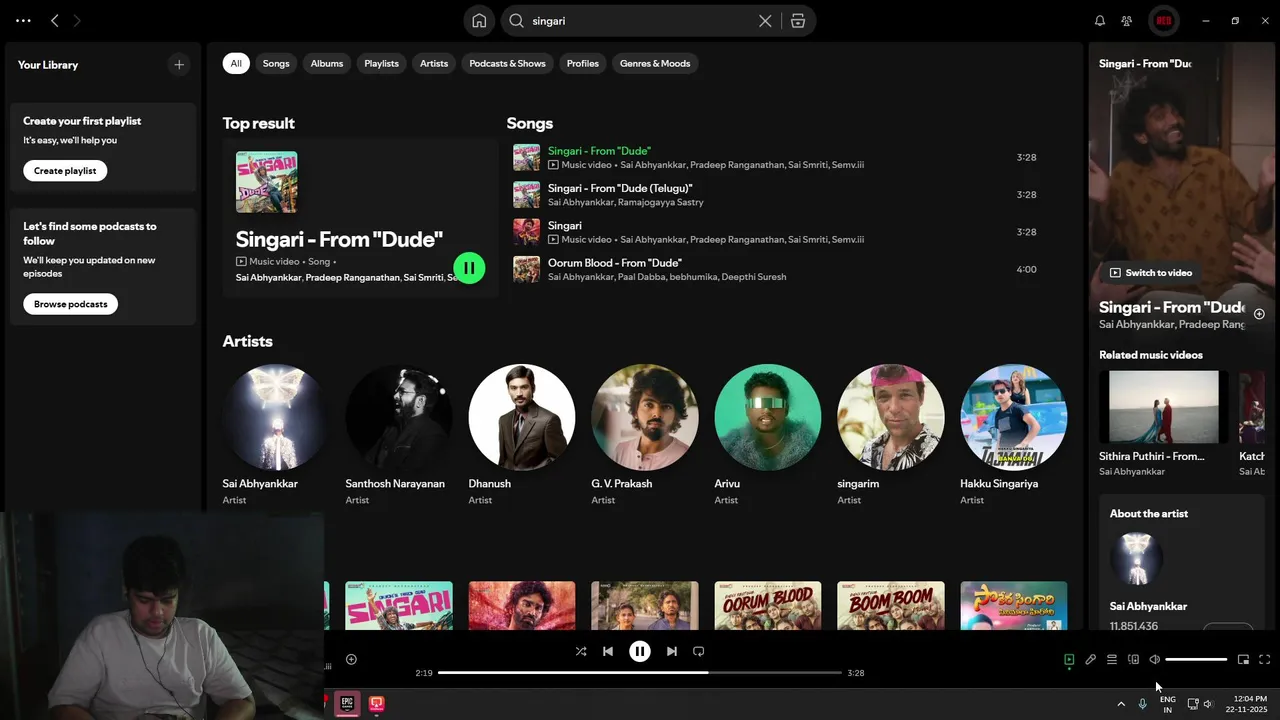
Task: Filter results by Playlists
Action: pyautogui.click(x=381, y=63)
